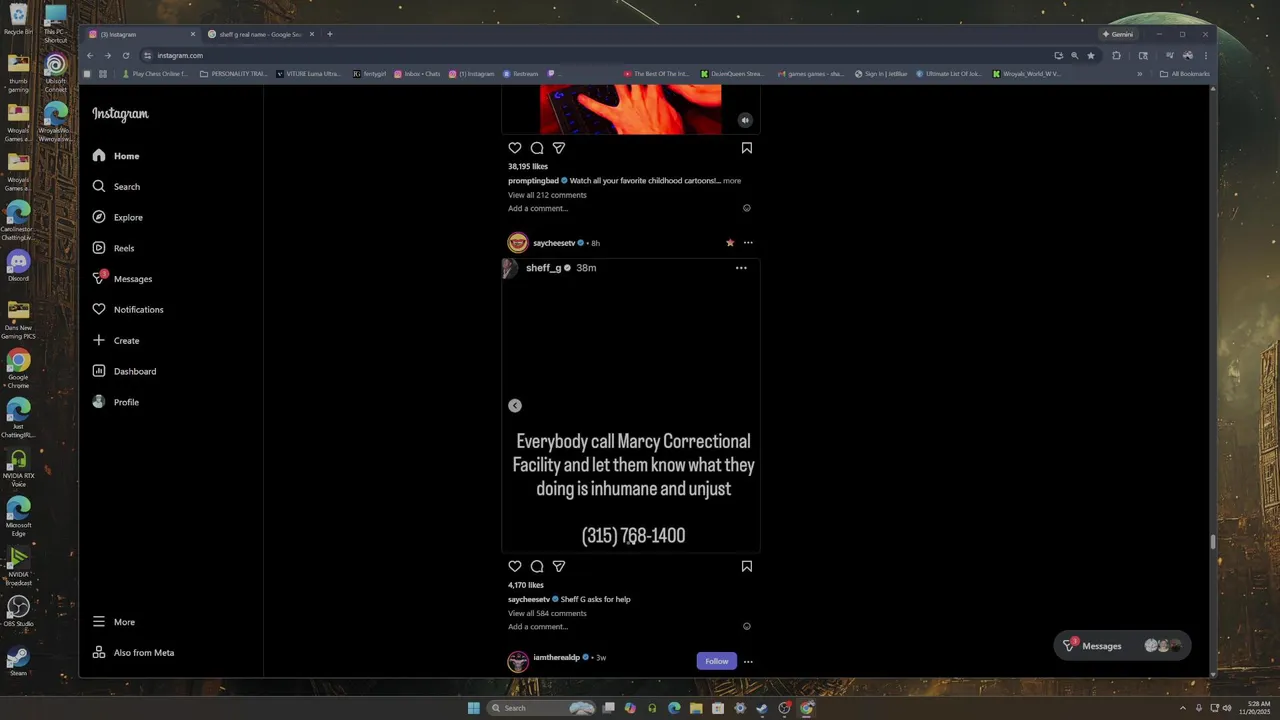Click saycheesetv profile avatar
Screen dimensions: 1280x720
(518, 243)
